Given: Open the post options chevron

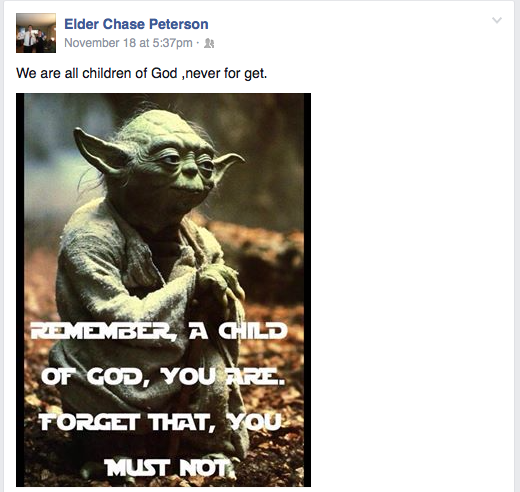Looking at the screenshot, I should click(497, 20).
